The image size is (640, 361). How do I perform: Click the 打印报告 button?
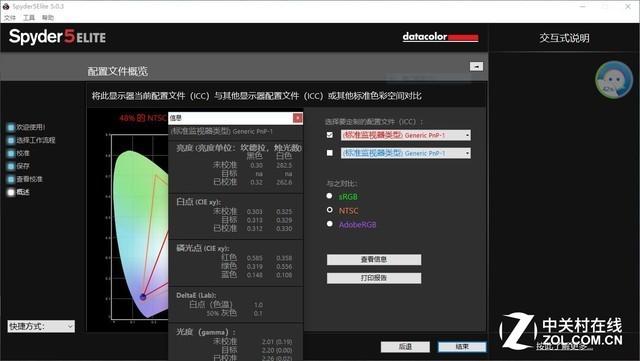point(374,278)
